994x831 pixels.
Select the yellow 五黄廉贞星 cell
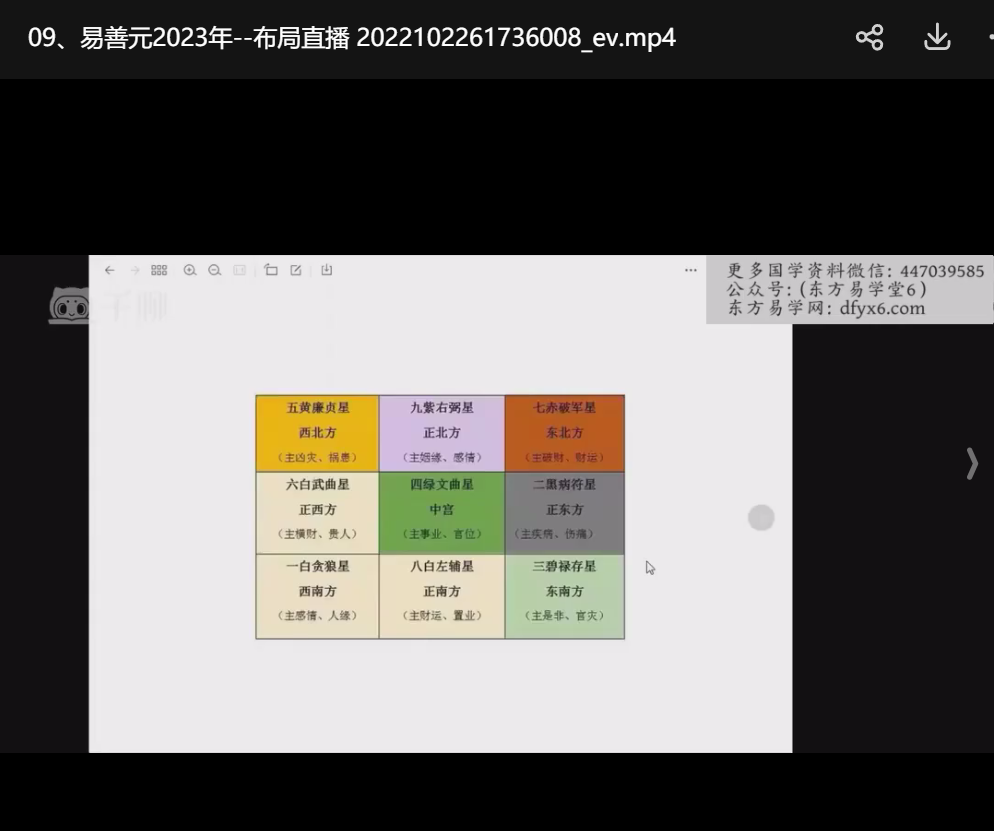coord(317,433)
